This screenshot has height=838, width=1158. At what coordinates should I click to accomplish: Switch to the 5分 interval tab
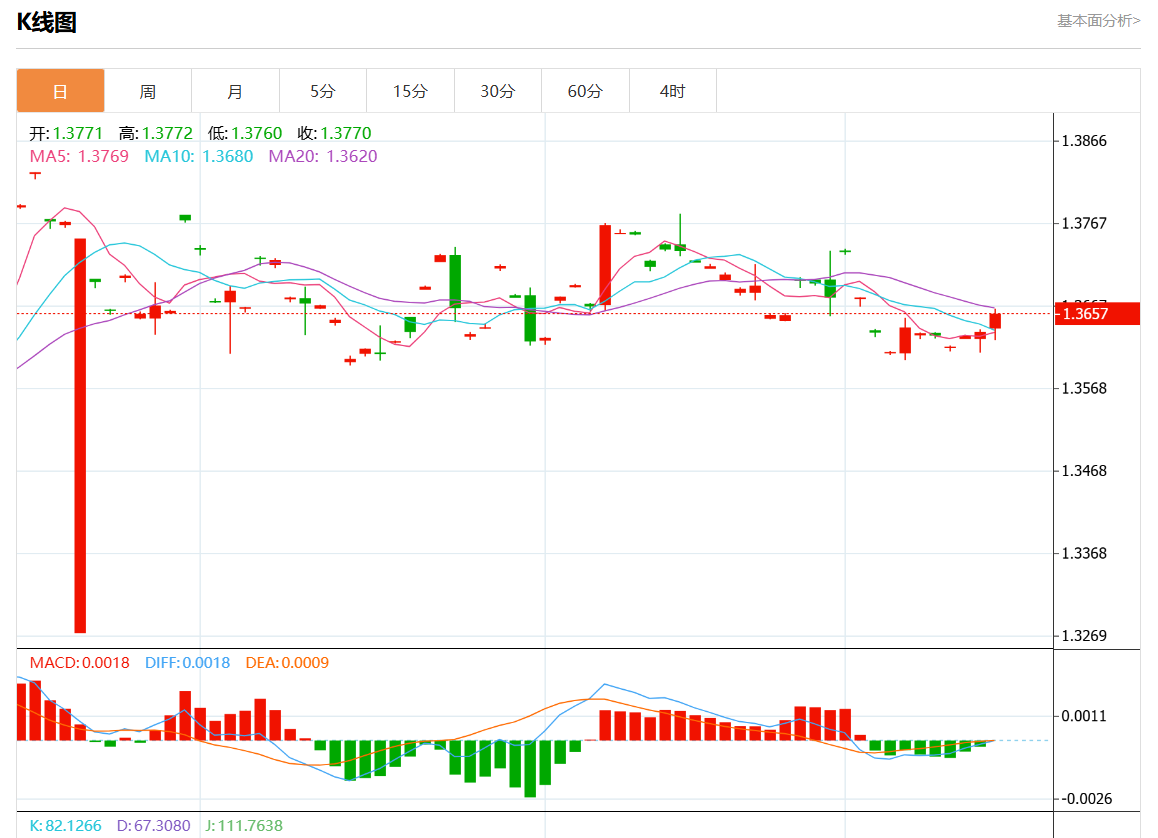point(323,91)
